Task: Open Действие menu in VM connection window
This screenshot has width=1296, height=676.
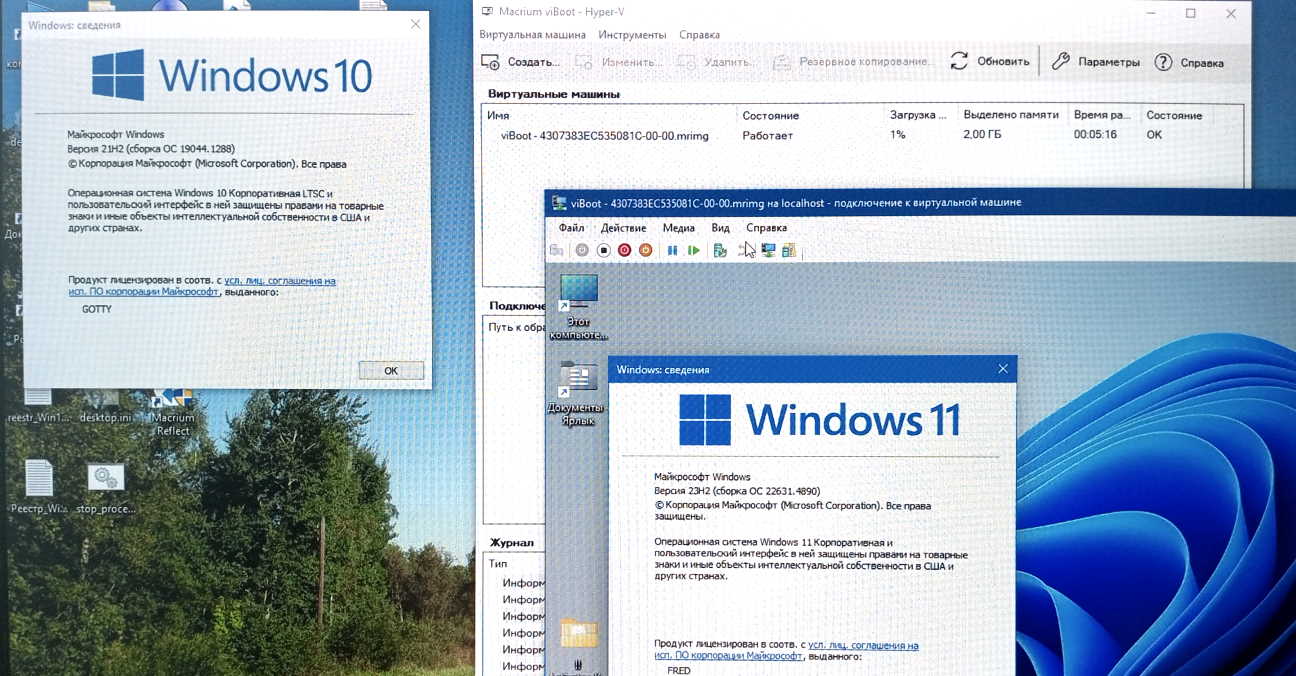Action: (x=623, y=228)
